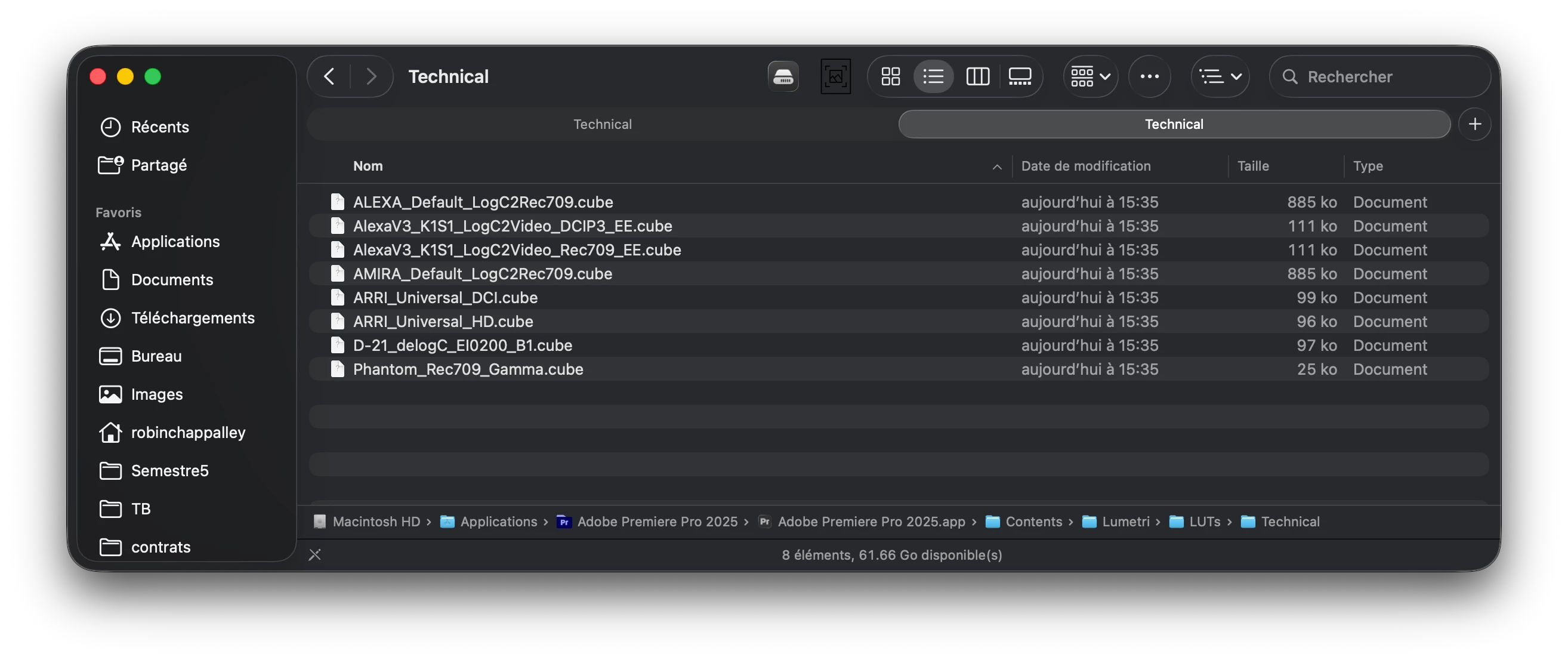
Task: Click the Partagé shared folder icon
Action: tap(110, 165)
